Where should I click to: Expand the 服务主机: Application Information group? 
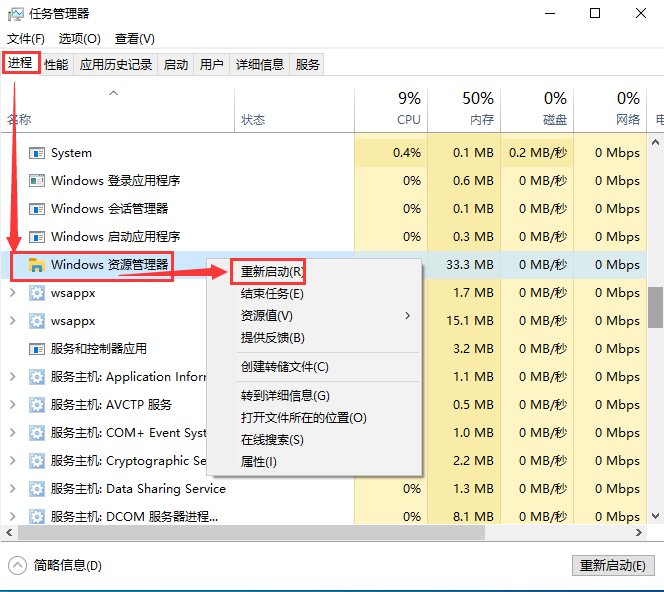pos(13,377)
